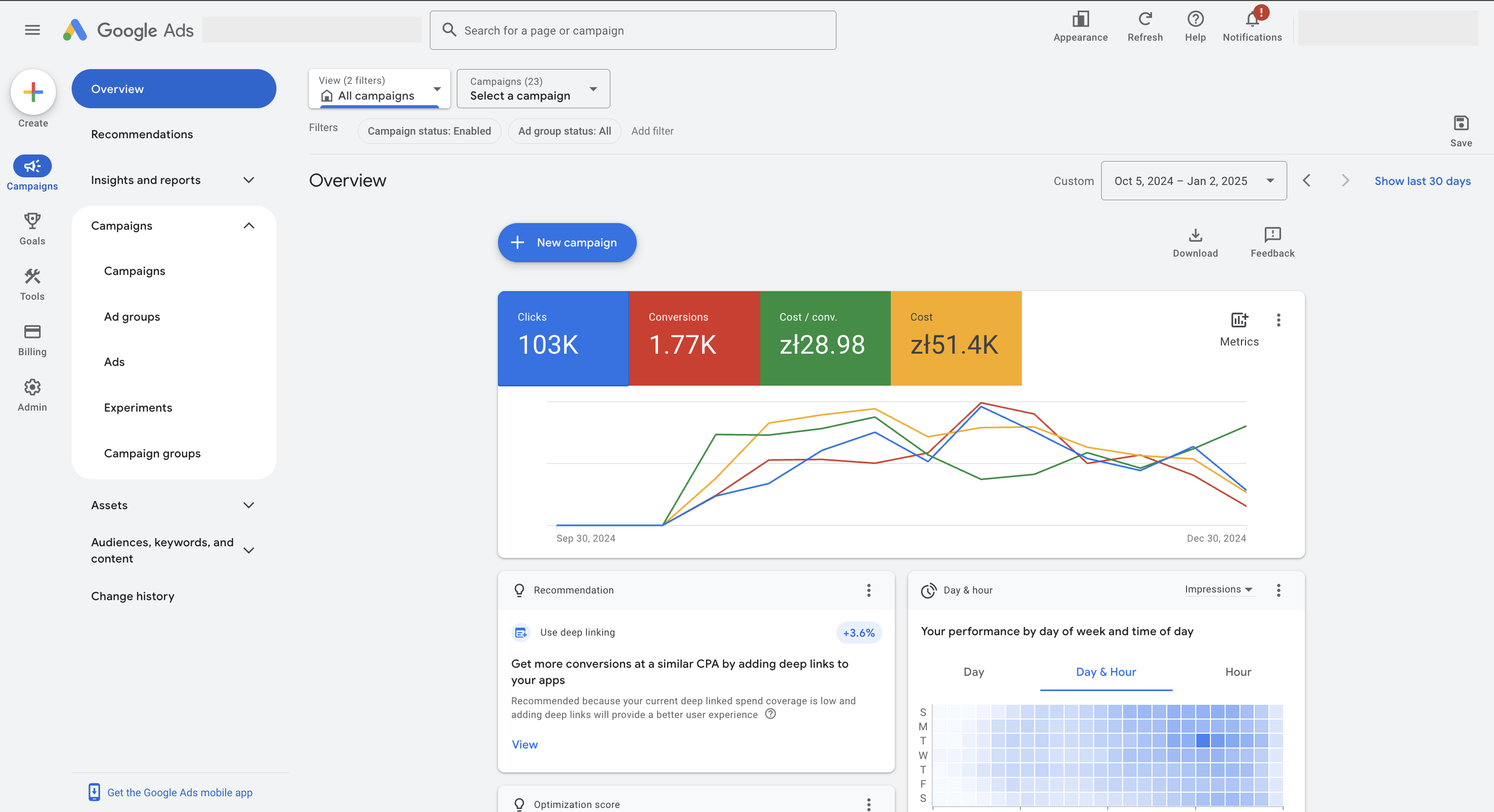Open the date range picker
Viewport: 1494px width, 812px height.
click(x=1194, y=180)
